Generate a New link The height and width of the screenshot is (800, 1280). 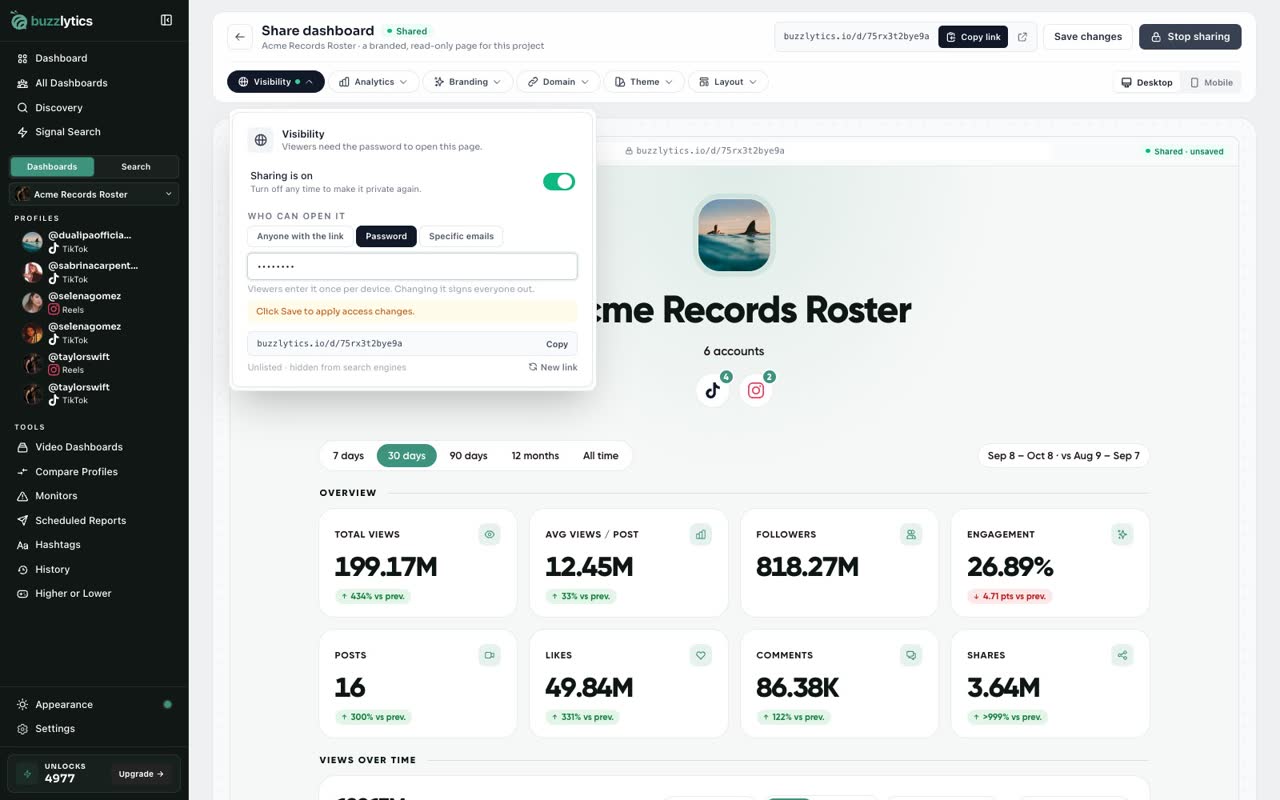[x=553, y=367]
